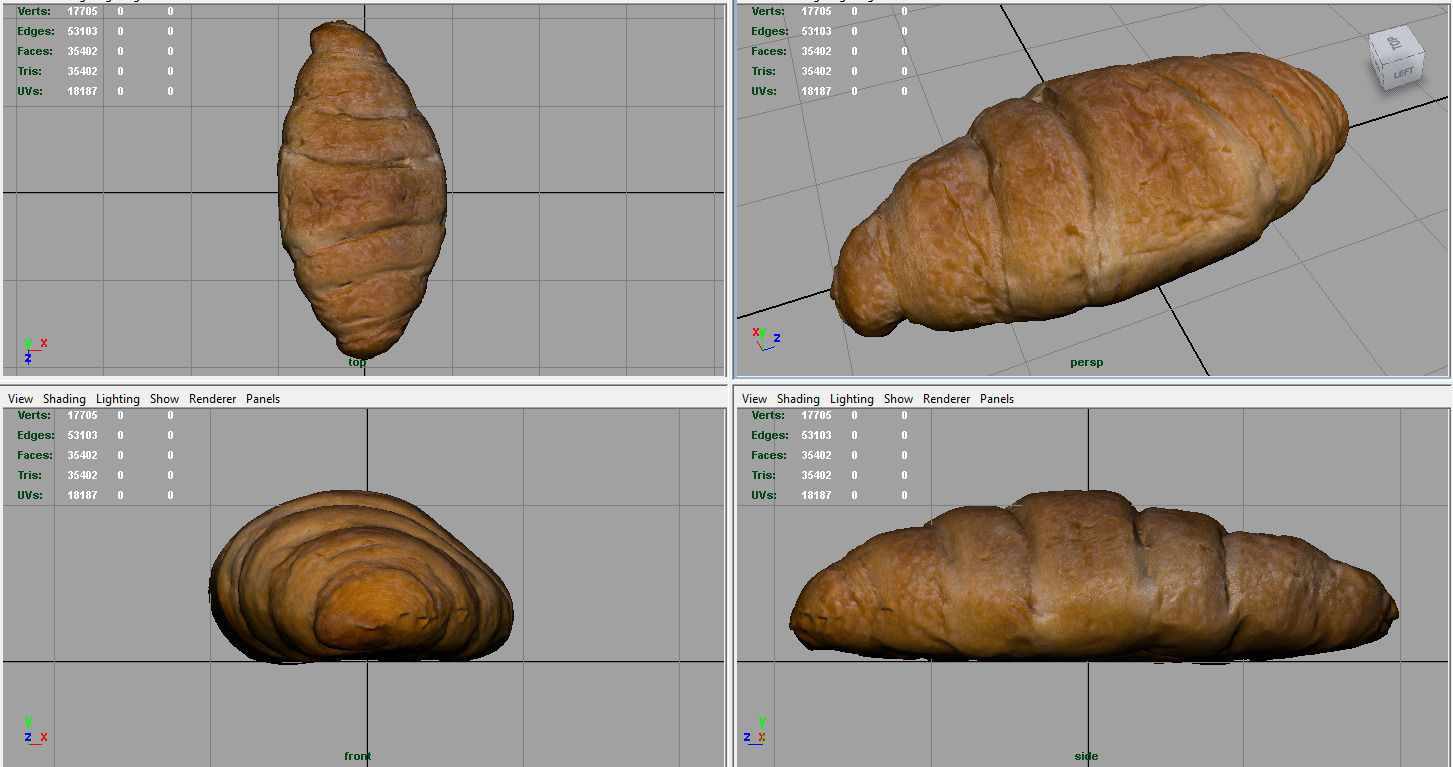Click the 'Verts:' label in the top view
This screenshot has height=767, width=1453.
pos(34,11)
